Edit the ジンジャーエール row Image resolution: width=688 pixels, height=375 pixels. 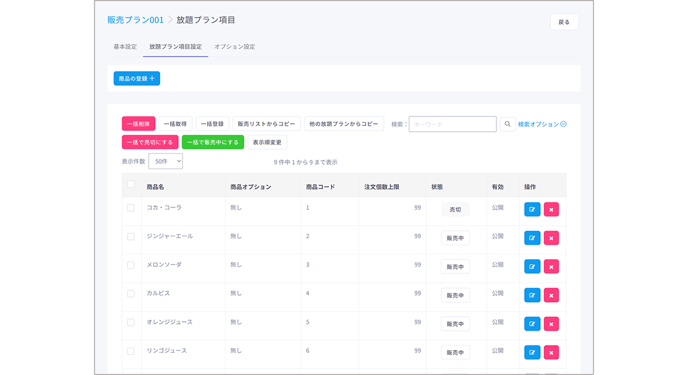(532, 238)
